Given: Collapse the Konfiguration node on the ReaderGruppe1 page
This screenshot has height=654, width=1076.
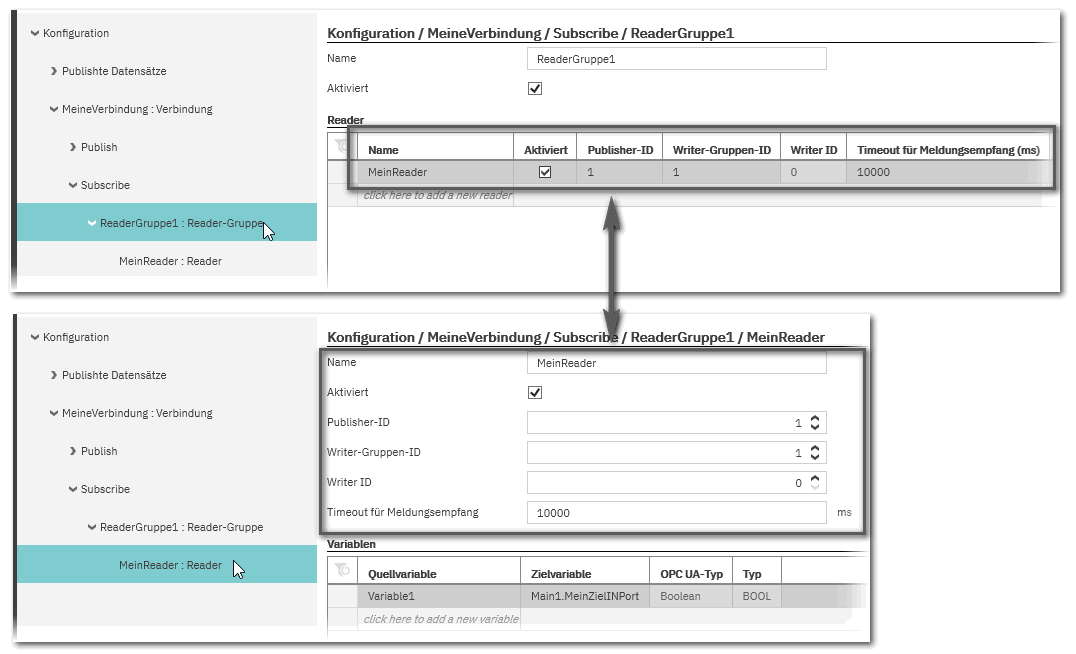Looking at the screenshot, I should tap(34, 33).
